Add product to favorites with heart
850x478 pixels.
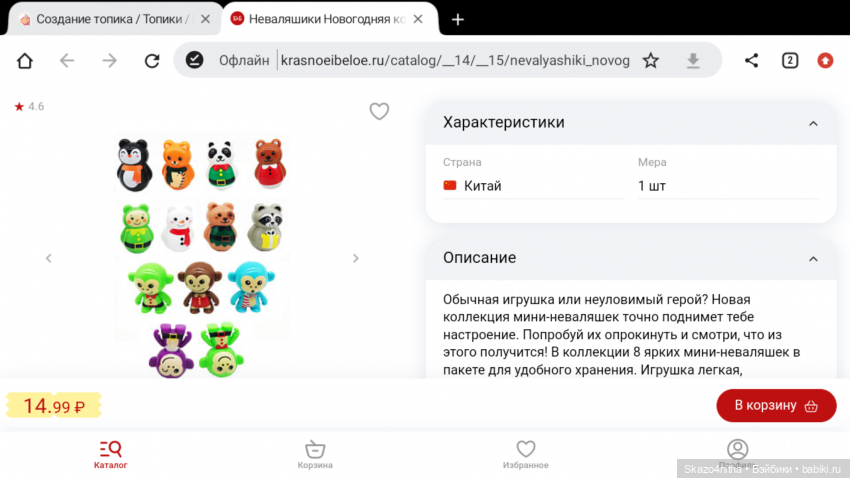pyautogui.click(x=379, y=111)
